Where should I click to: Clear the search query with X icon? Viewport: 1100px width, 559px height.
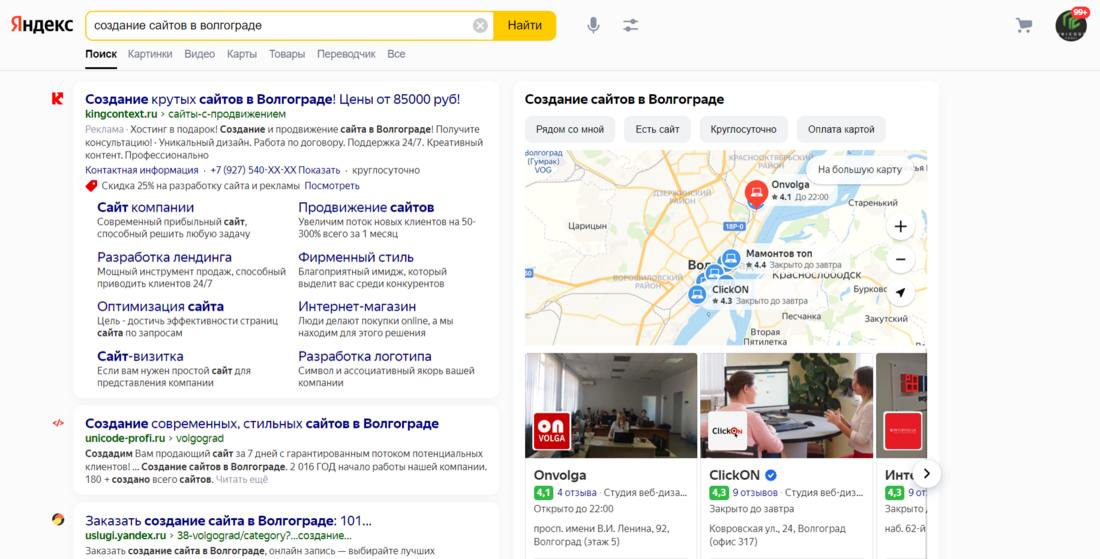coord(480,26)
